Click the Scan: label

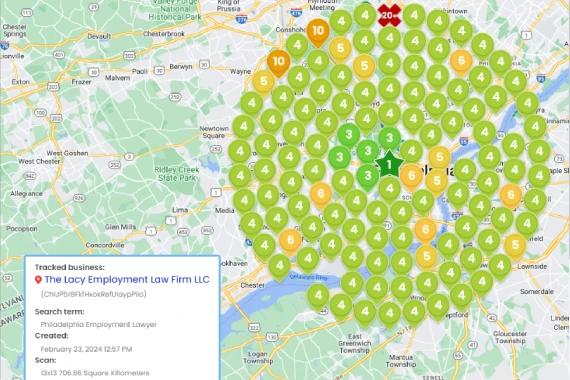click(x=45, y=360)
